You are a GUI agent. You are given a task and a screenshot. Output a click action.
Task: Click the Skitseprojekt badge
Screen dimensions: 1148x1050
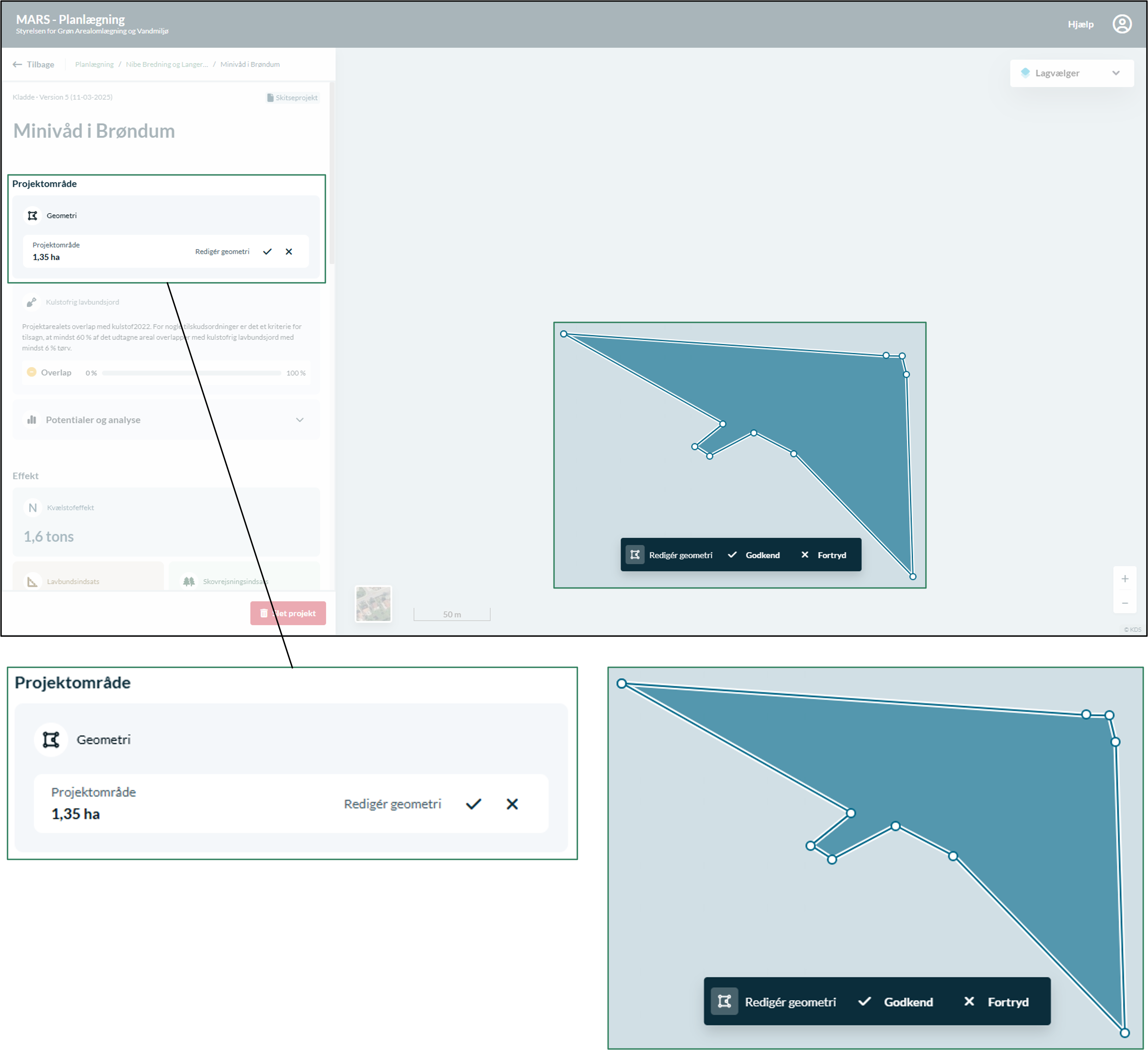tap(292, 98)
